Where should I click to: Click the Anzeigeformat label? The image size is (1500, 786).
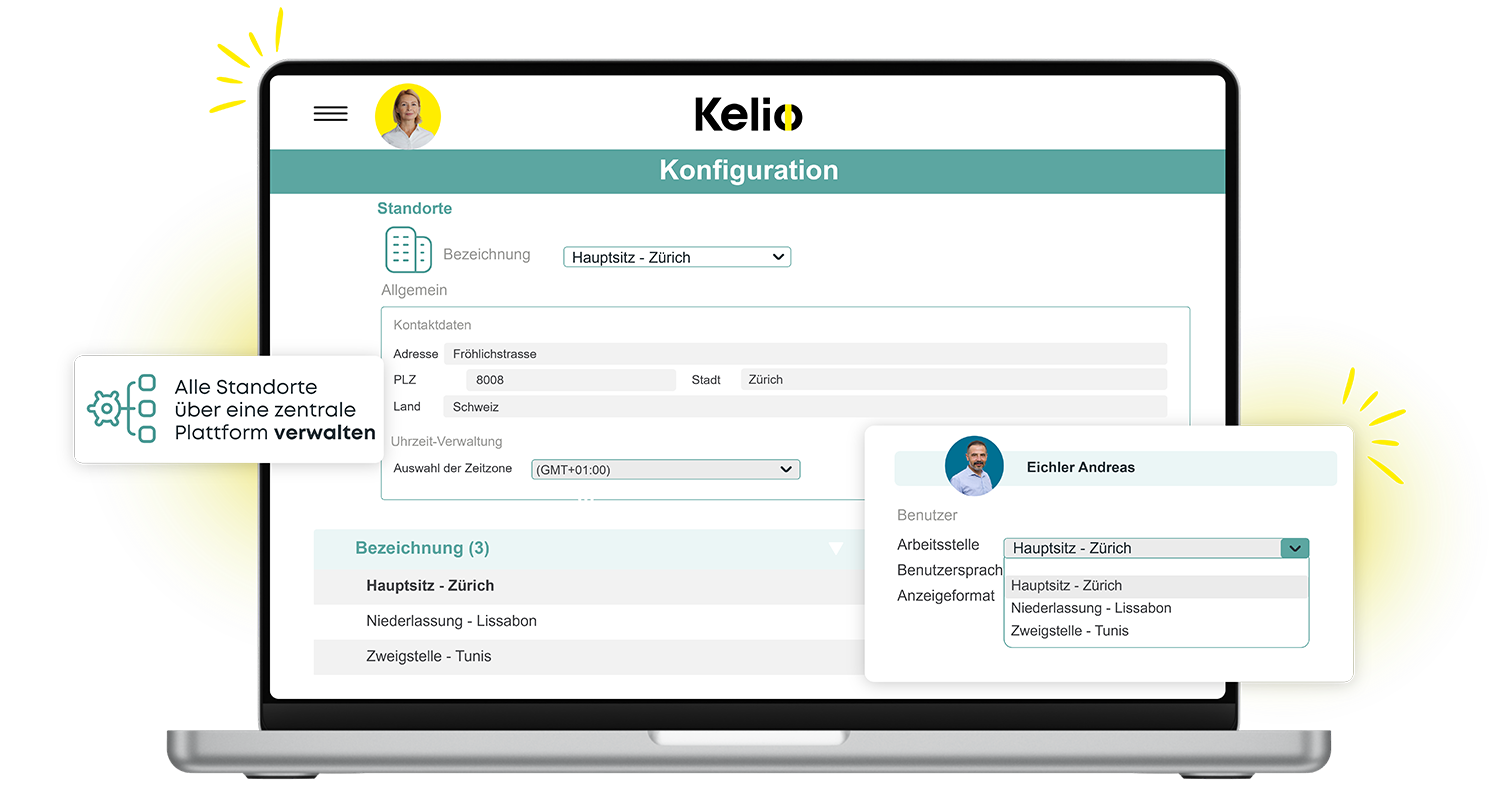(946, 596)
